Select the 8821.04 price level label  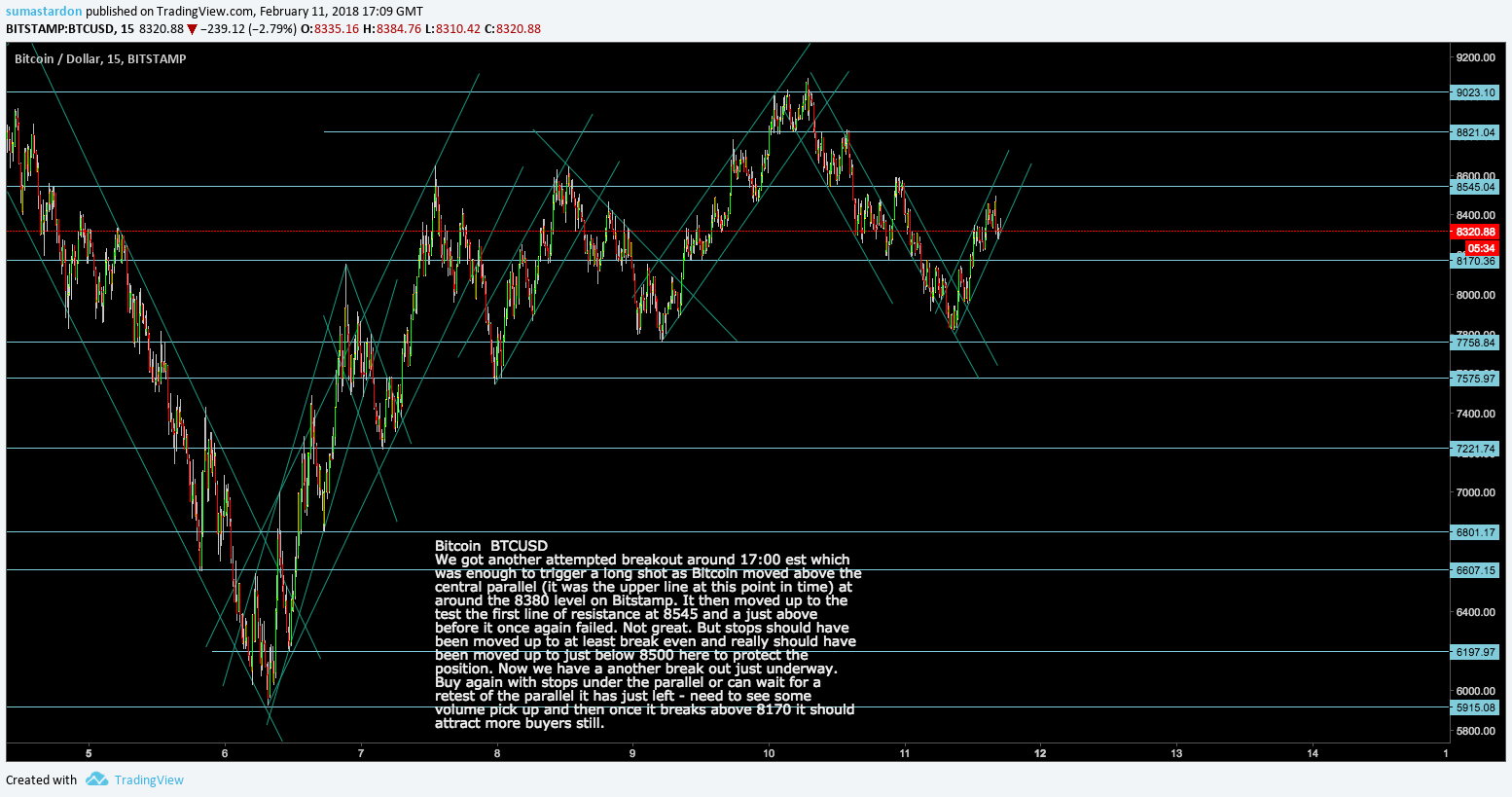1476,132
